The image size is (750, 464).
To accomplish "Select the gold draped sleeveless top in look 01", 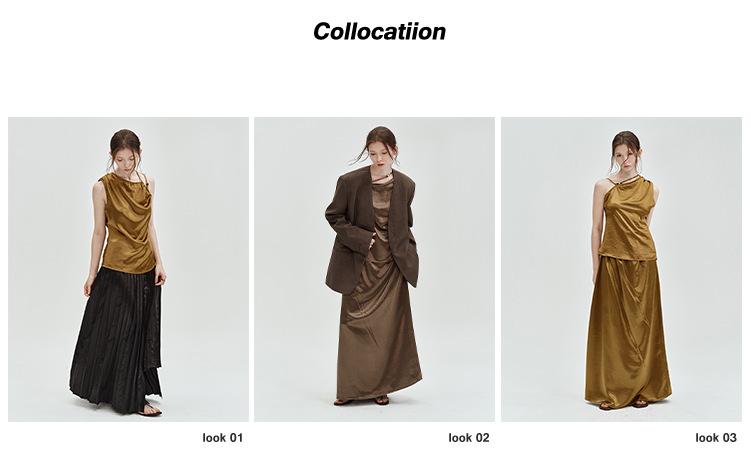I will pos(128,224).
